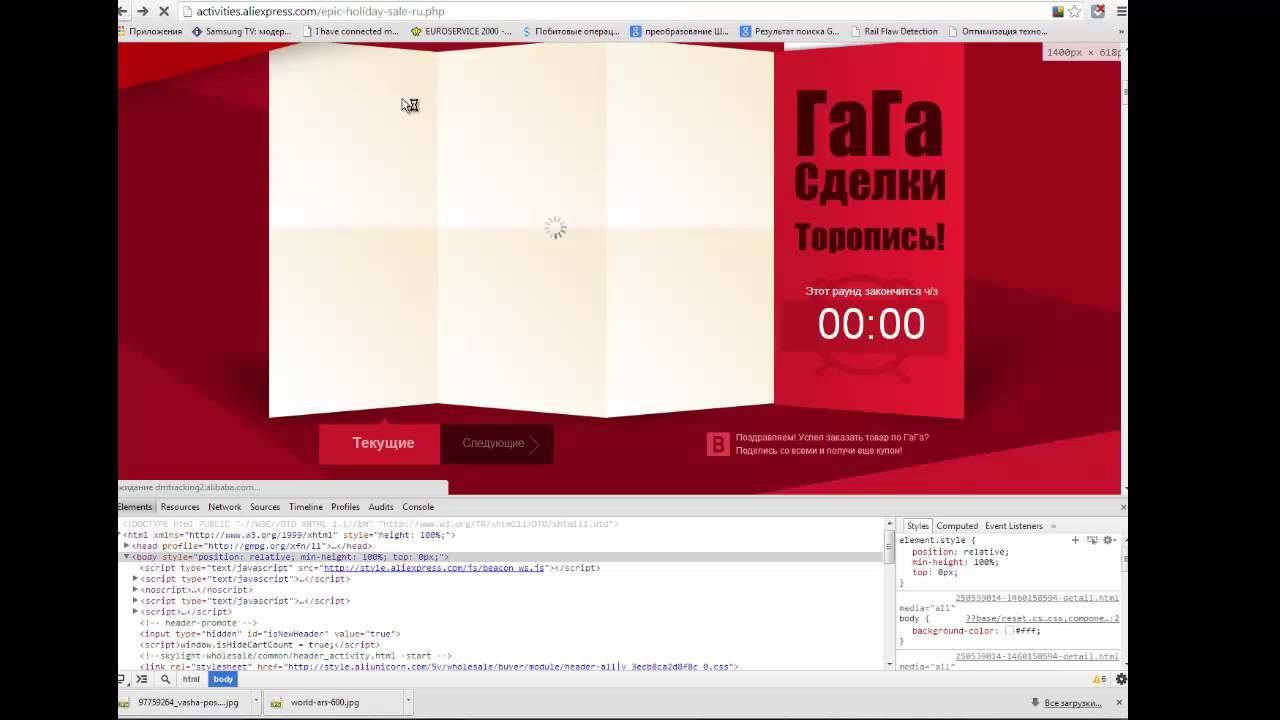Switch to the Computed styles tab
1280x720 pixels.
(957, 526)
